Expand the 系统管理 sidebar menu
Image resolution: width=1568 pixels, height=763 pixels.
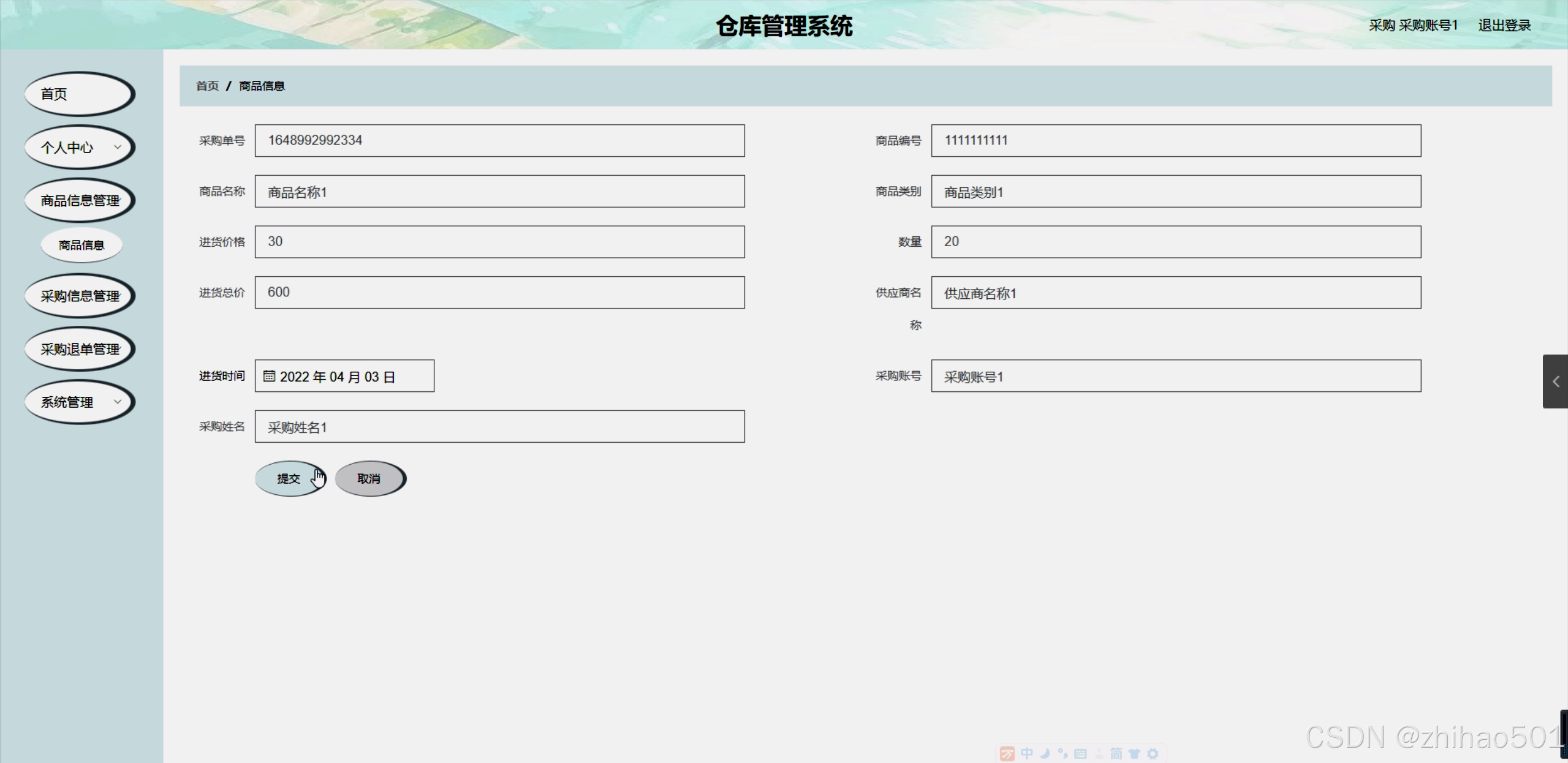point(79,402)
